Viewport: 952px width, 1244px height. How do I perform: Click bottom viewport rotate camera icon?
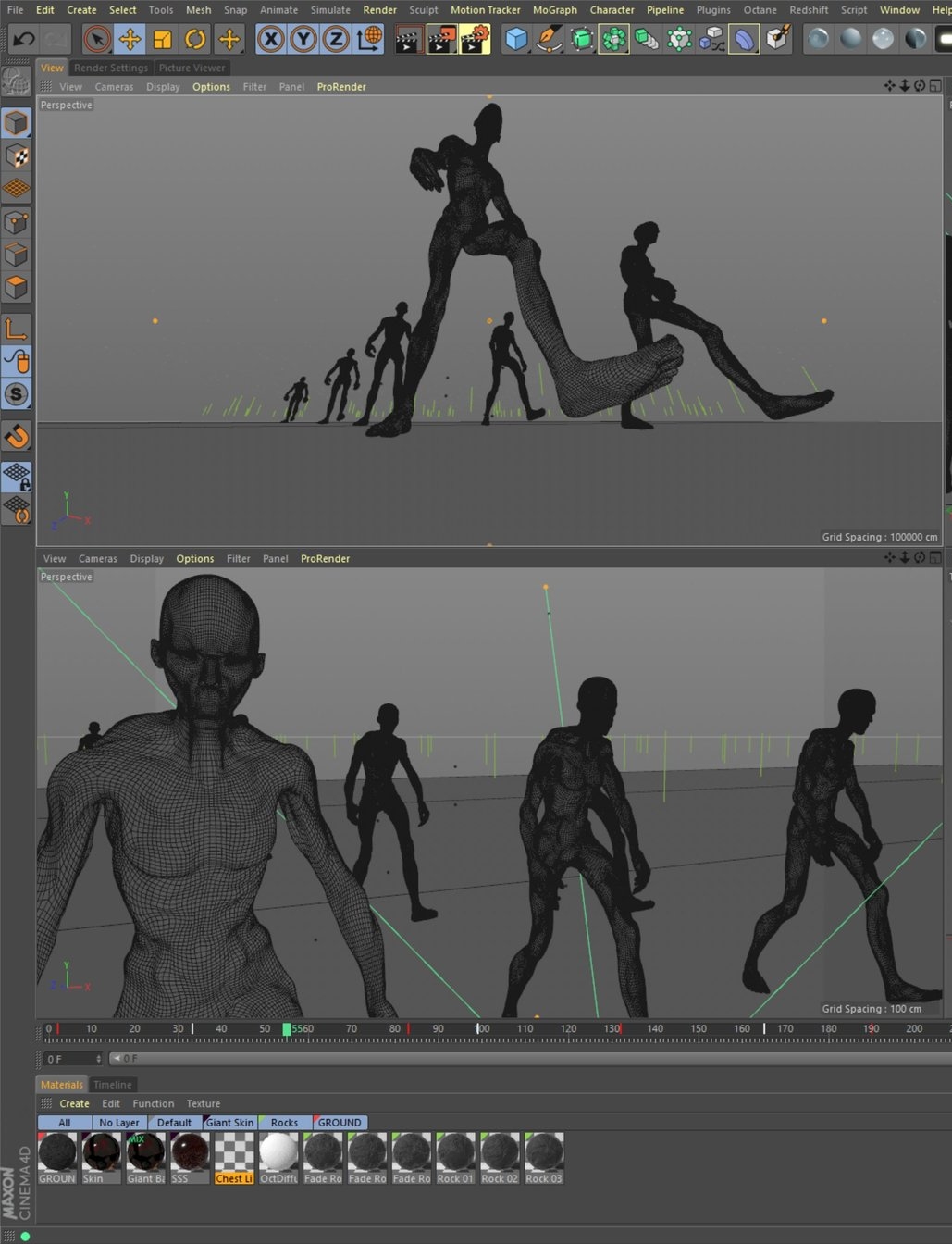pyautogui.click(x=920, y=558)
